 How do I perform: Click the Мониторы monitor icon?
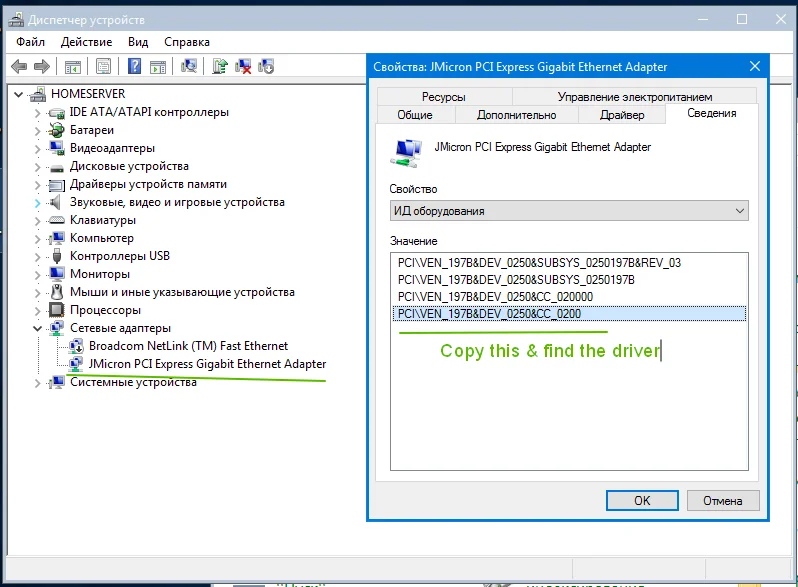pyautogui.click(x=56, y=274)
